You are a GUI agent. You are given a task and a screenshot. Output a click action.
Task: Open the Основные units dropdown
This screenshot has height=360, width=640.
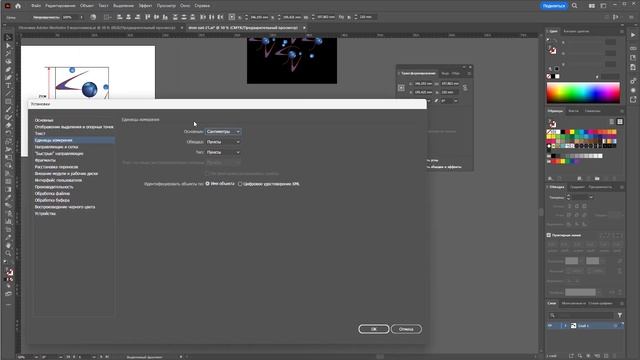pyautogui.click(x=223, y=131)
